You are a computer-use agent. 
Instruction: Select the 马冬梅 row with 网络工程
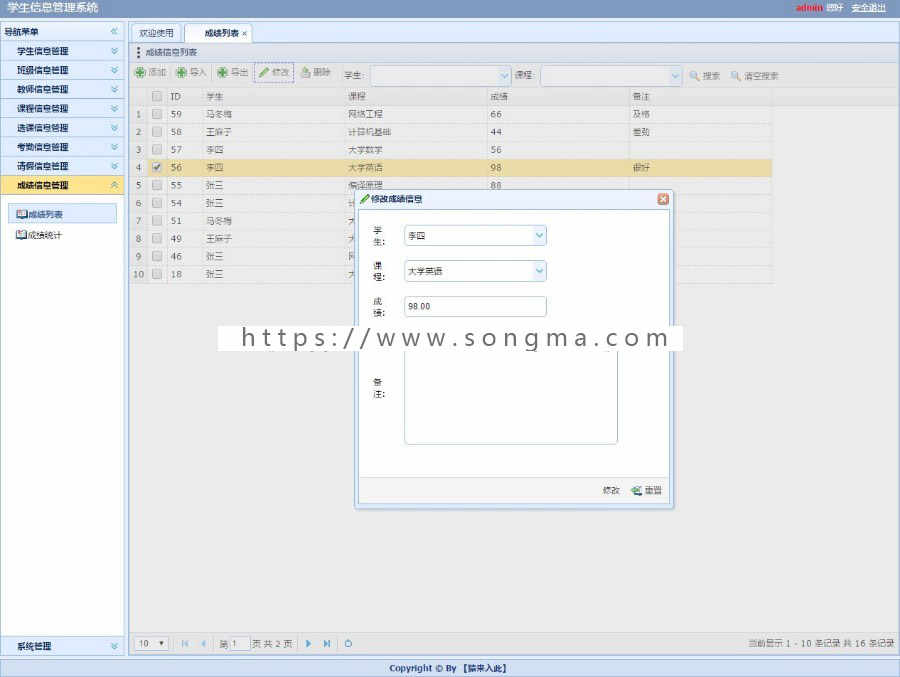pyautogui.click(x=451, y=114)
